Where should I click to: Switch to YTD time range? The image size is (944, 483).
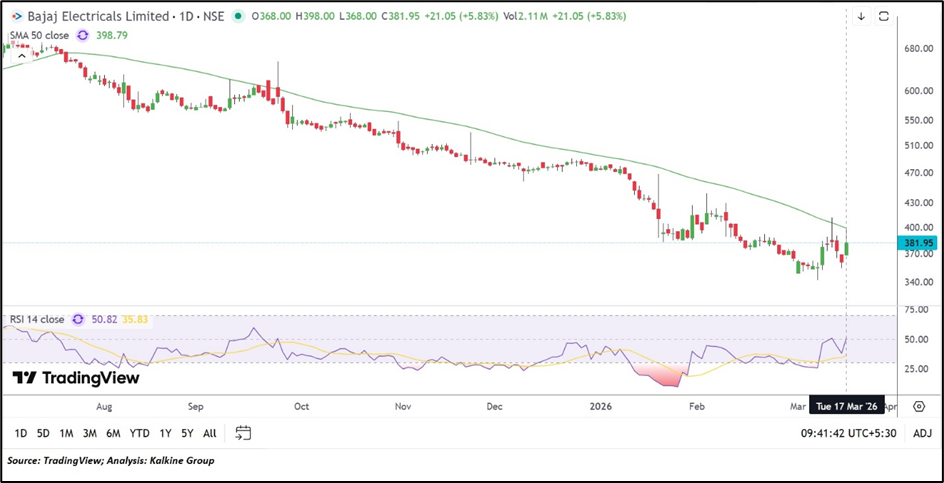(x=139, y=433)
